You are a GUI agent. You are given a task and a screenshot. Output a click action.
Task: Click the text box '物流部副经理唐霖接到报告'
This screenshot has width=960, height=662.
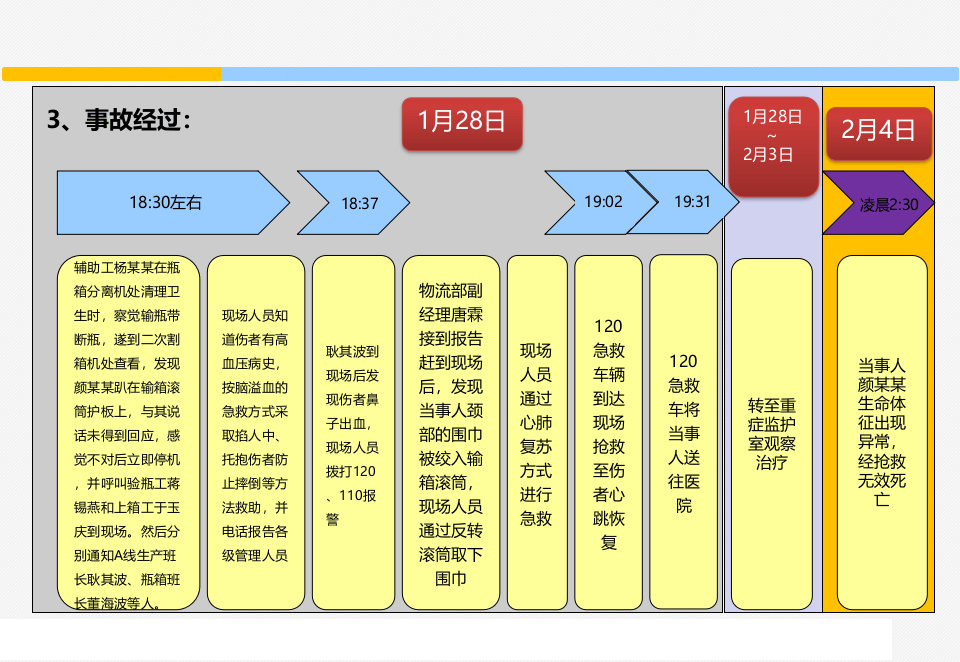(451, 432)
